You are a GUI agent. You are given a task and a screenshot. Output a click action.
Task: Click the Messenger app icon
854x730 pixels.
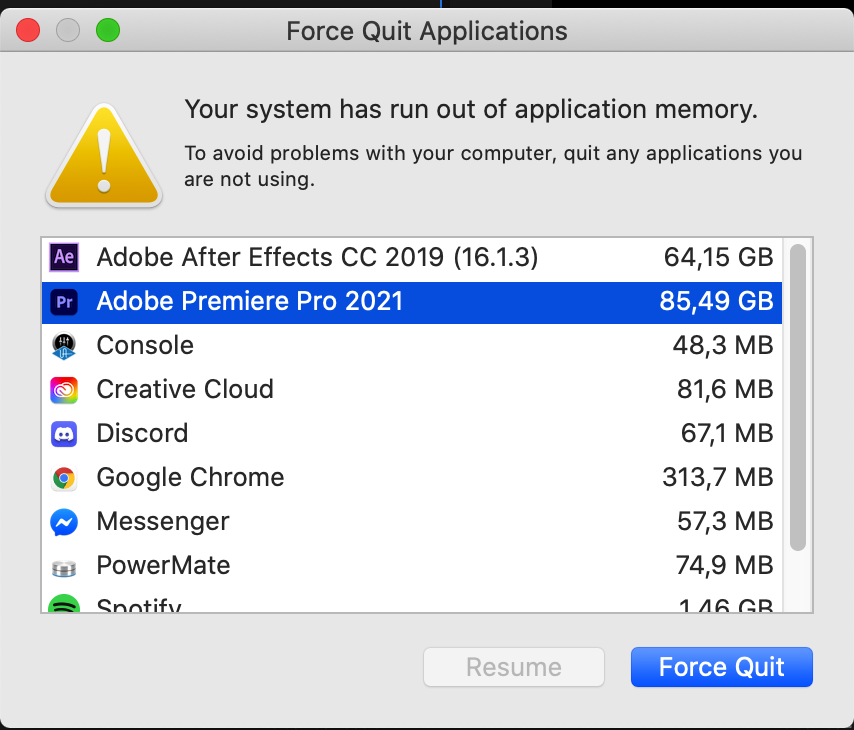click(x=64, y=522)
